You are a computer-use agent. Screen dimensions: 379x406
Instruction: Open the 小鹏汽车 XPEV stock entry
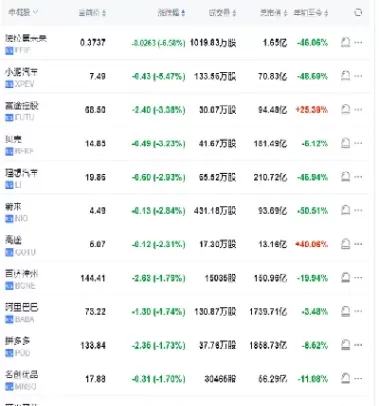coord(21,77)
